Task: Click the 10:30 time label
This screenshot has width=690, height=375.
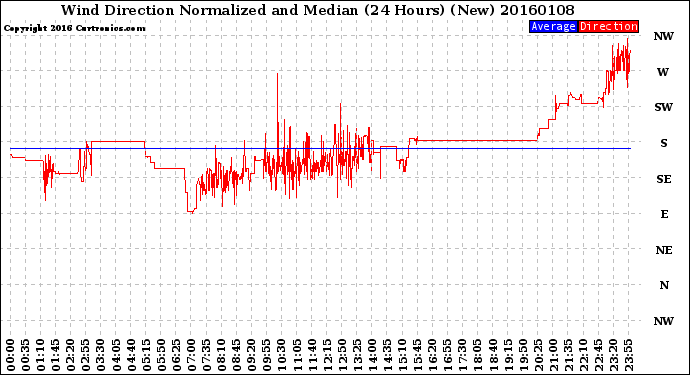Action: click(282, 355)
